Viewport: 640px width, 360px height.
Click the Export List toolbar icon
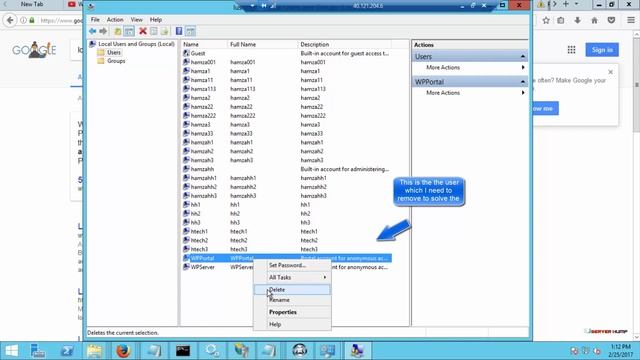(164, 31)
